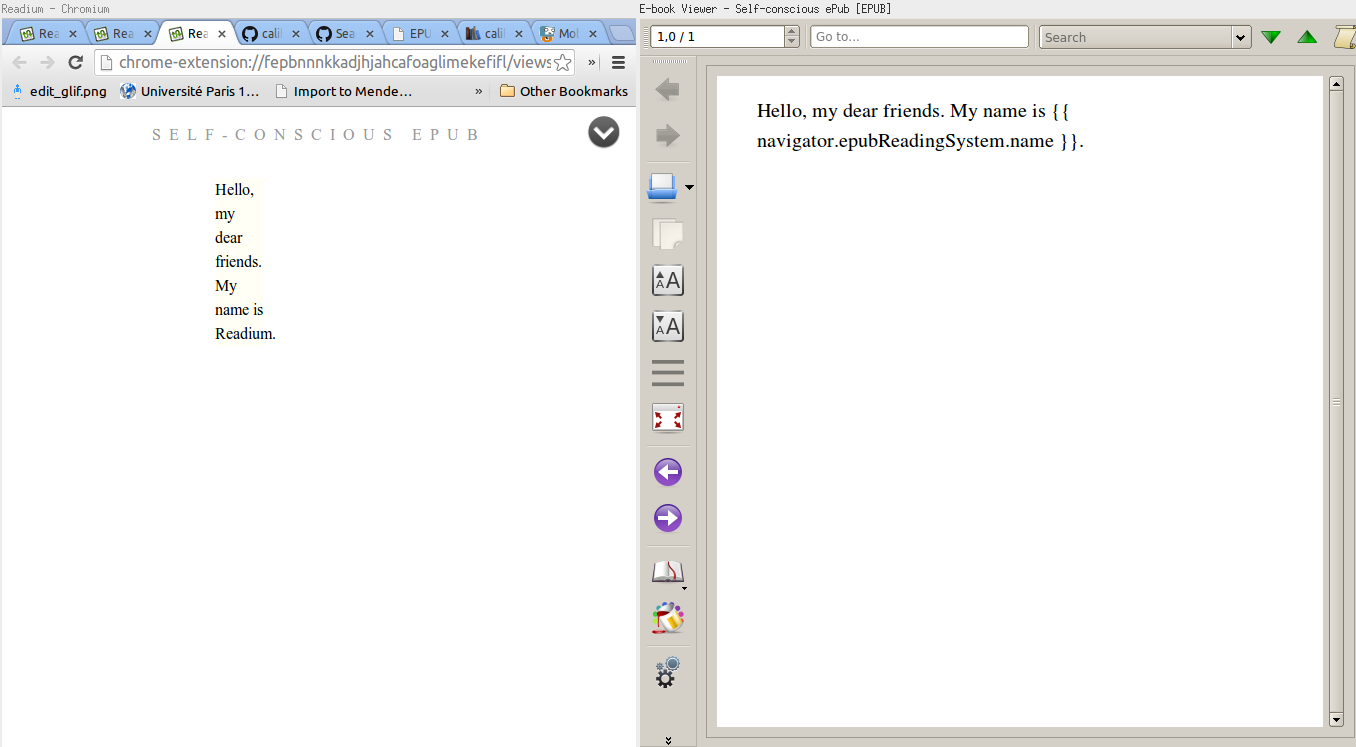Click the viewer scrollbar up arrow
Image resolution: width=1356 pixels, height=747 pixels.
coord(1336,84)
